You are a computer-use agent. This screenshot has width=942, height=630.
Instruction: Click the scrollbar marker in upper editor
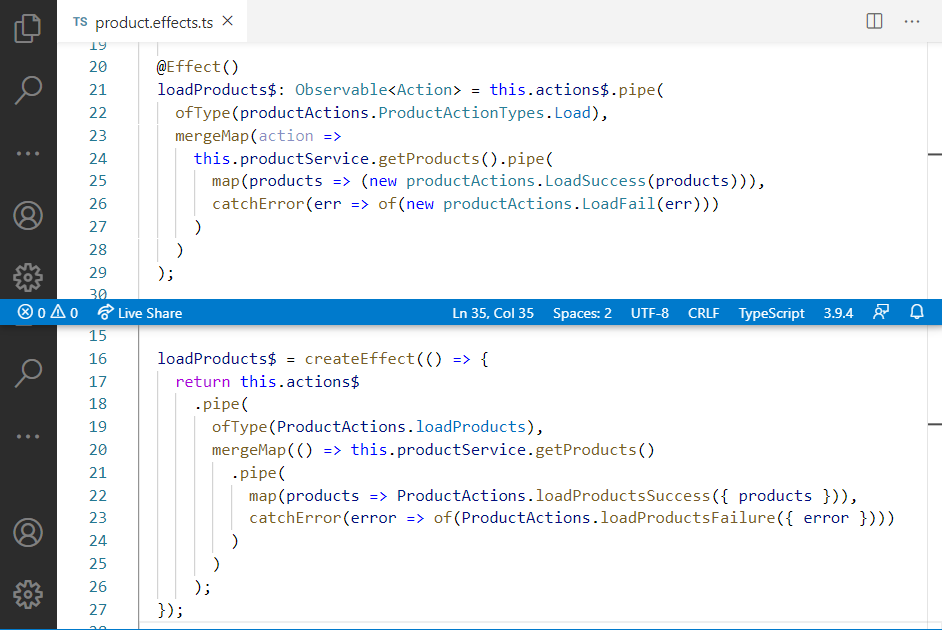pos(934,154)
